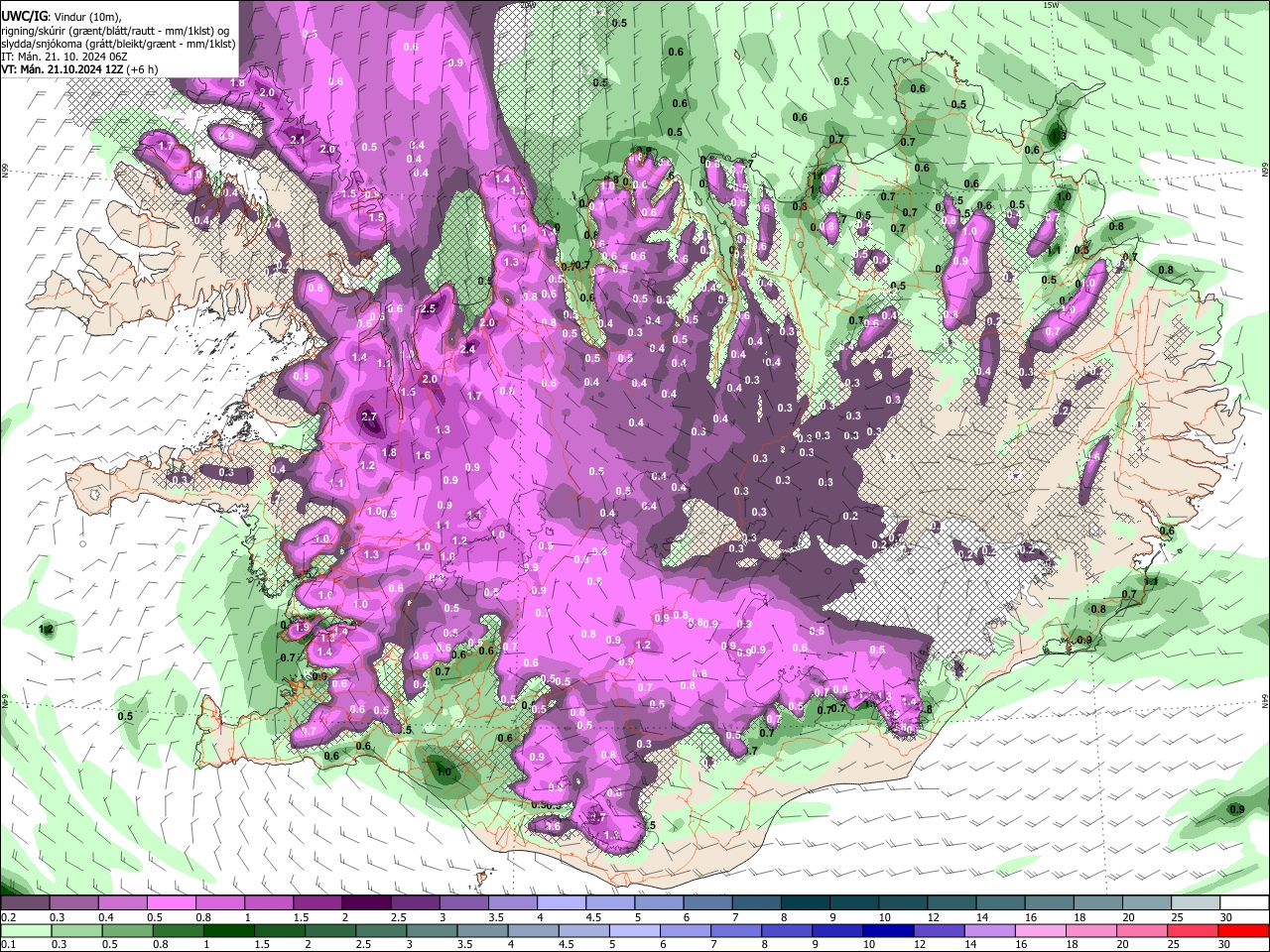This screenshot has width=1270, height=952.
Task: Click the bright pink 0.5 swatch in top legend row
Action: (x=171, y=903)
